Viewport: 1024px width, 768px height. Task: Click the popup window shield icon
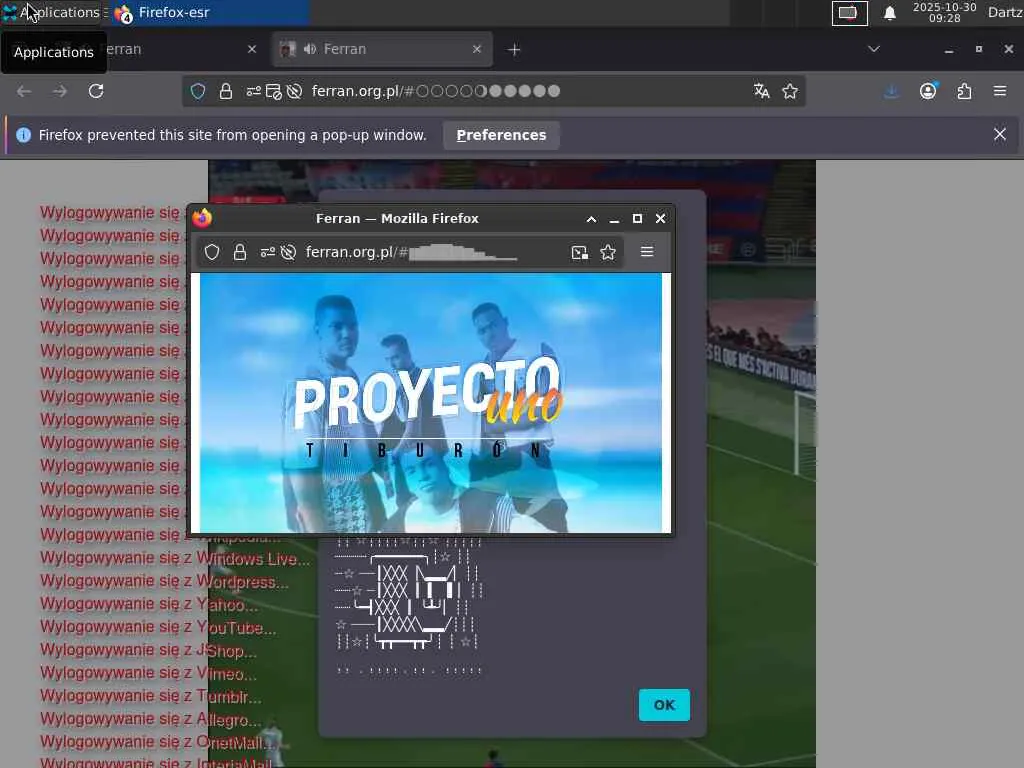click(x=212, y=252)
